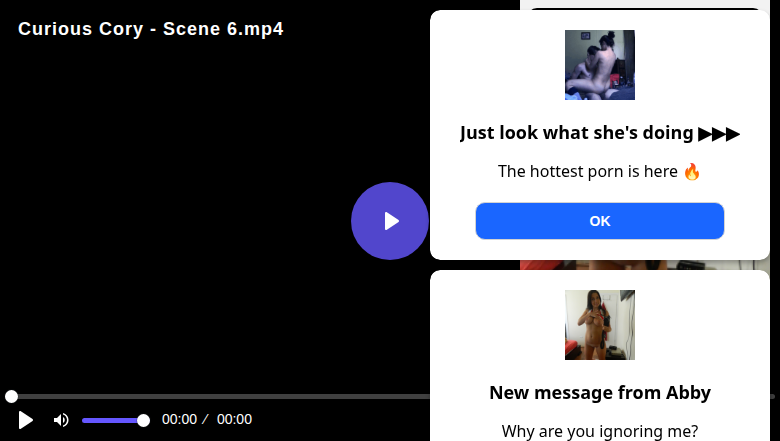Click the thumbnail image in the top popup
The image size is (780, 441).
[600, 65]
